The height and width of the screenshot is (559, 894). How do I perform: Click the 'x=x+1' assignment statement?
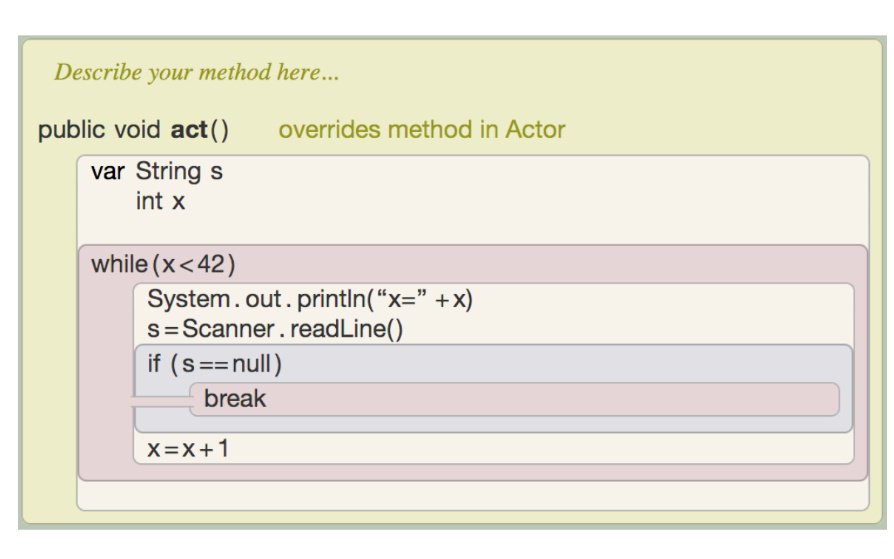(188, 449)
